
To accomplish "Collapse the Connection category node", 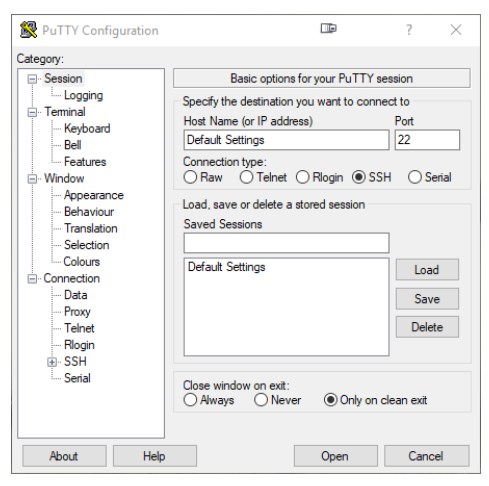I will point(32,278).
